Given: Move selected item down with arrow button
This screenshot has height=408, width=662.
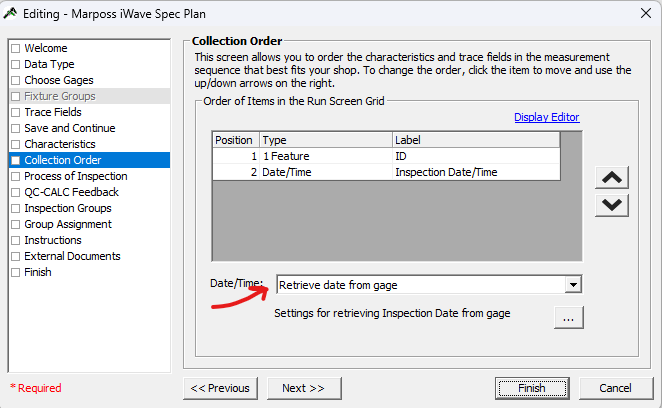Looking at the screenshot, I should tap(612, 205).
